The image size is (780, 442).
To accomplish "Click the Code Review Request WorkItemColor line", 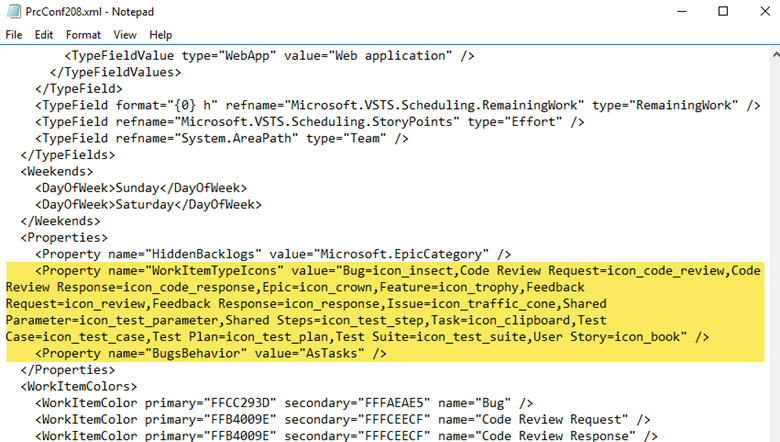I will pos(342,419).
